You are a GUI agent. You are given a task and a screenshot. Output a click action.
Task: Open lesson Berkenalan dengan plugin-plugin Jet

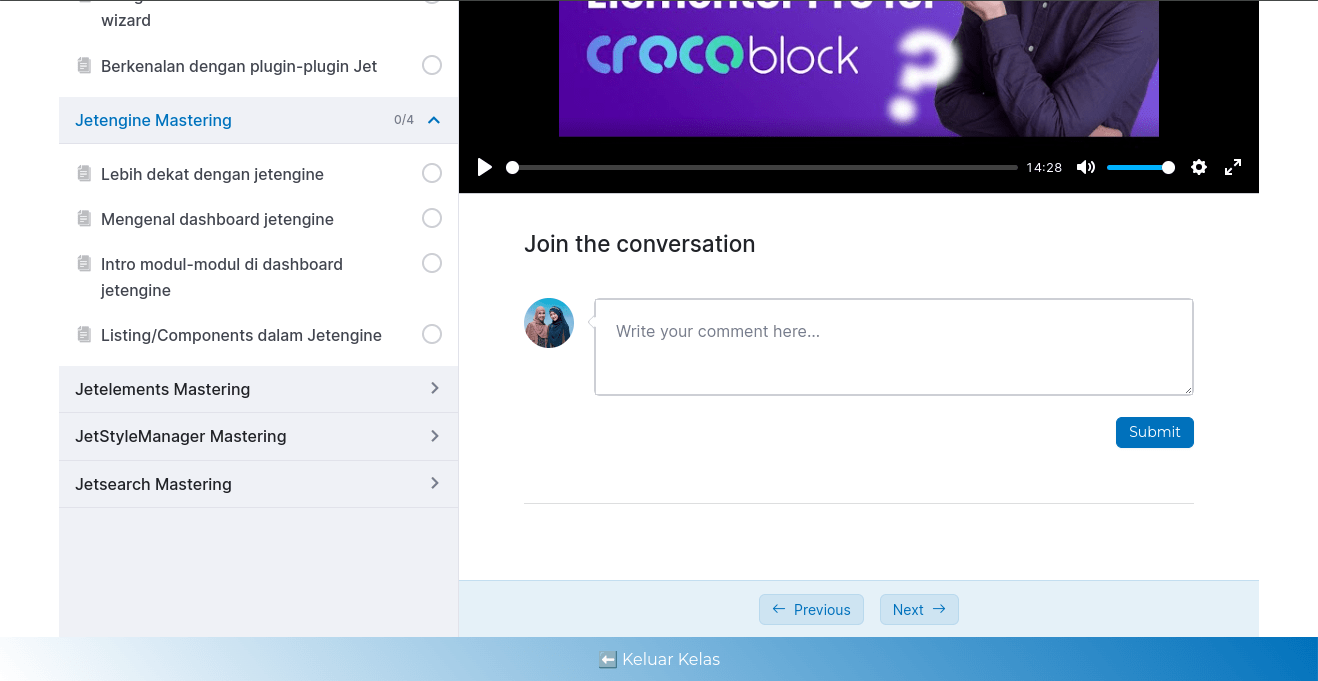pyautogui.click(x=239, y=66)
